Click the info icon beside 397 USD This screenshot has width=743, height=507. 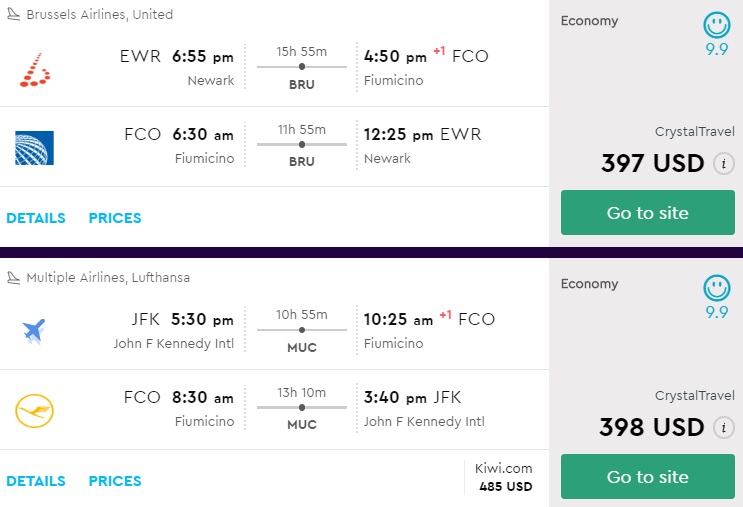point(724,164)
